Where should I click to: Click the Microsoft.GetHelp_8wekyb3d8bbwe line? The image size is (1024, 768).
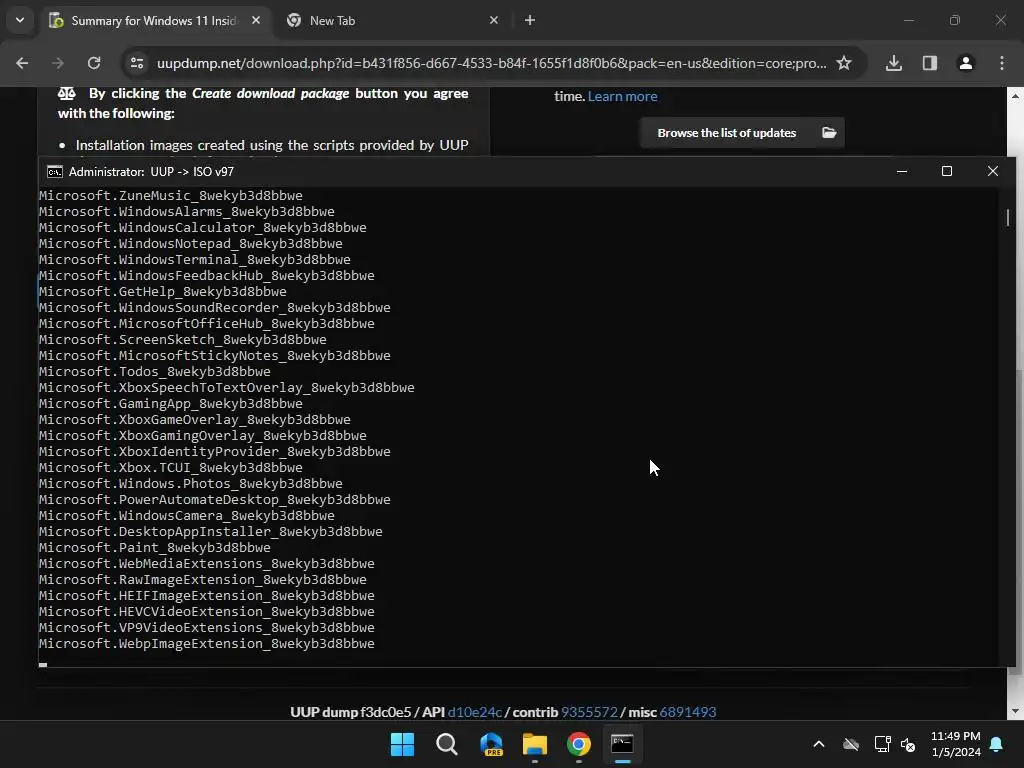click(163, 292)
